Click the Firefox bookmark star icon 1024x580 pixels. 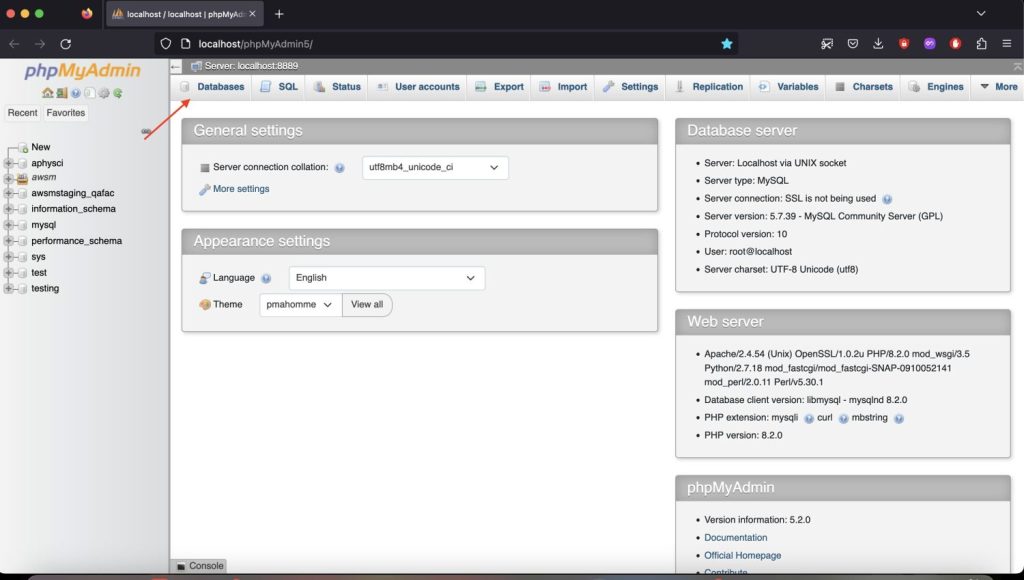click(727, 44)
